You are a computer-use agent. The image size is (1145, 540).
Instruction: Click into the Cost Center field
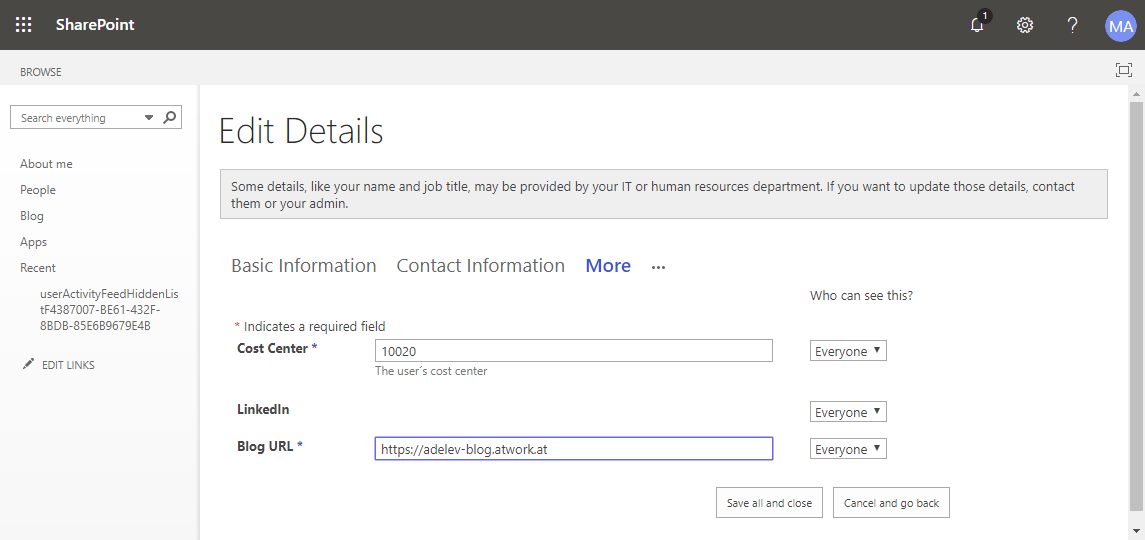(573, 351)
